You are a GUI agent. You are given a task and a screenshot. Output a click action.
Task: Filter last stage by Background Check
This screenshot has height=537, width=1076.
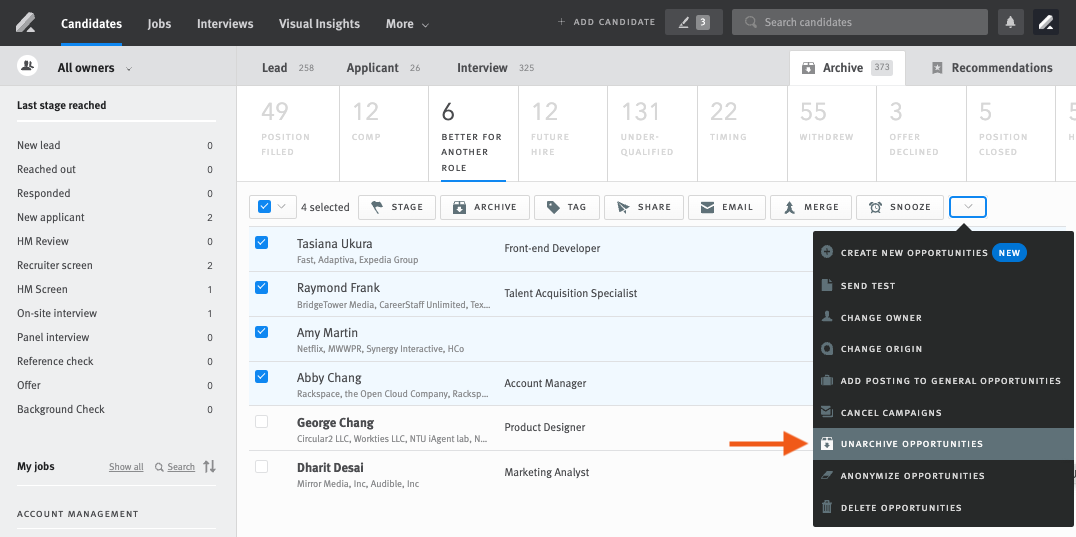pyautogui.click(x=115, y=409)
